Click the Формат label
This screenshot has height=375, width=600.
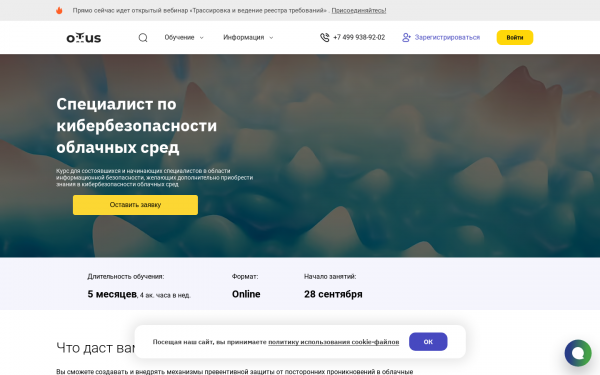(245, 276)
